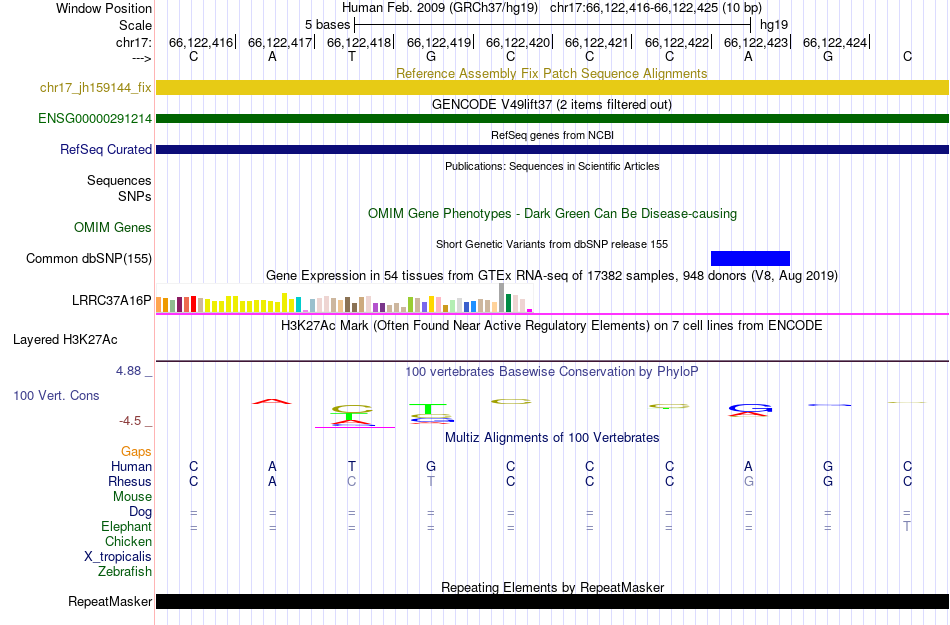Click the Chicken species row label
Image resolution: width=950 pixels, height=625 pixels.
(128, 541)
